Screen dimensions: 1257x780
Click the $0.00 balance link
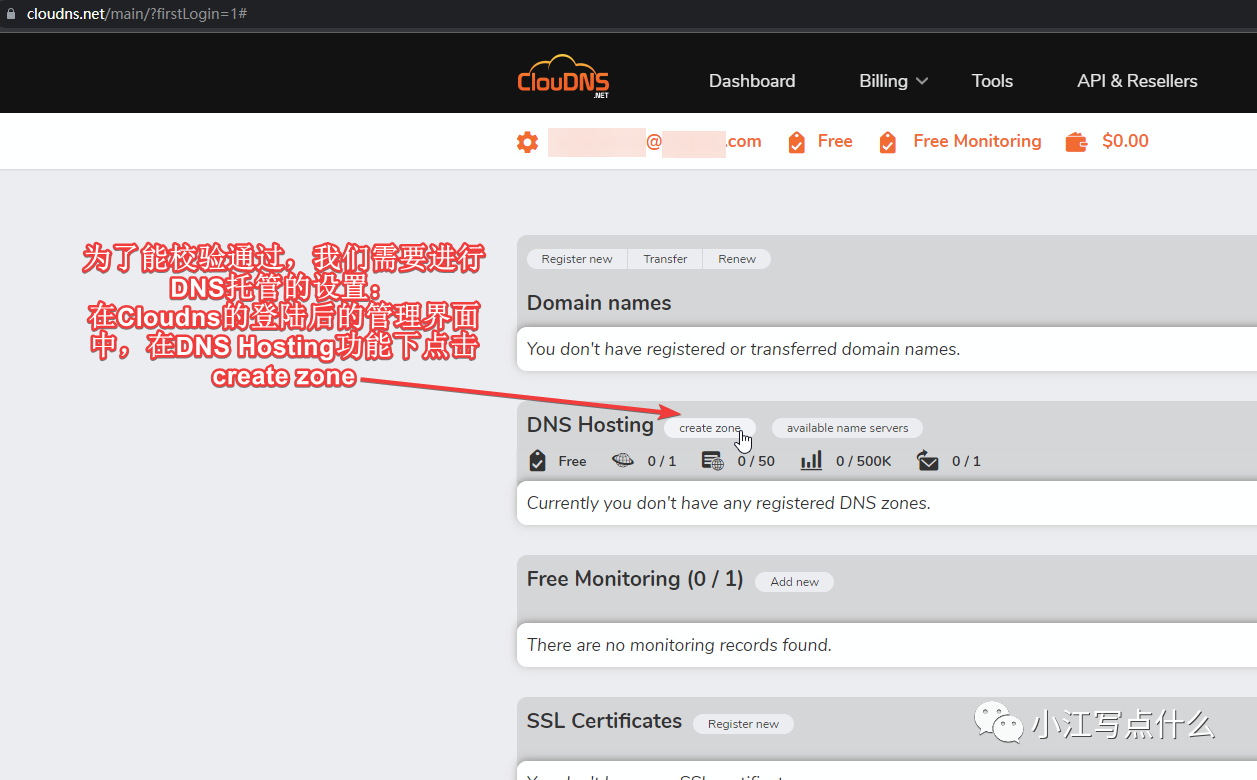[1125, 142]
